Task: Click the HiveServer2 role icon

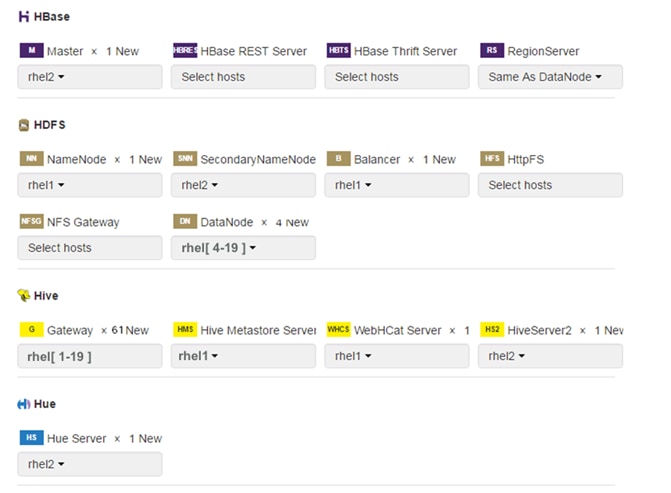Action: pos(491,330)
